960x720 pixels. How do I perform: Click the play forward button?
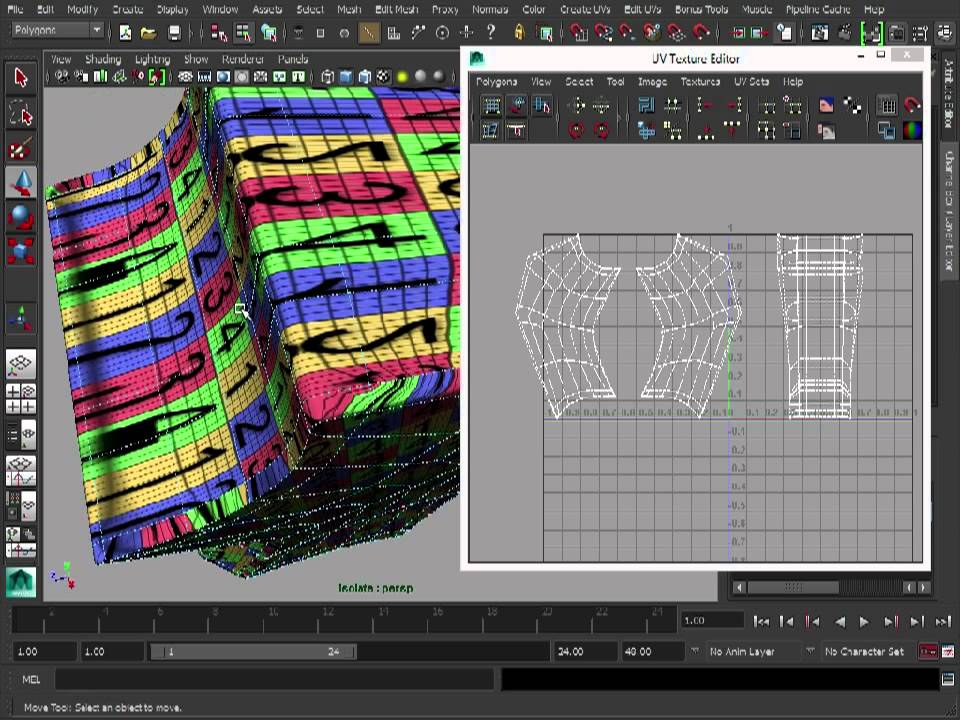[x=864, y=621]
